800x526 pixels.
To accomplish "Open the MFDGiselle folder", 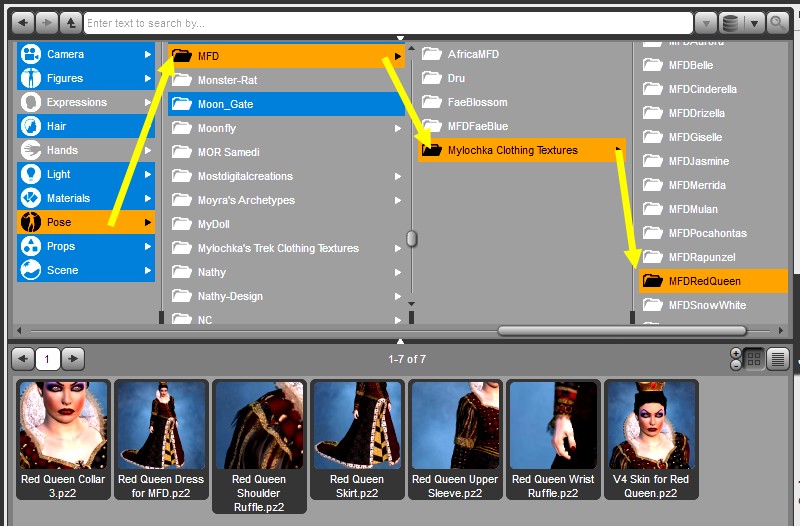I will pyautogui.click(x=713, y=137).
